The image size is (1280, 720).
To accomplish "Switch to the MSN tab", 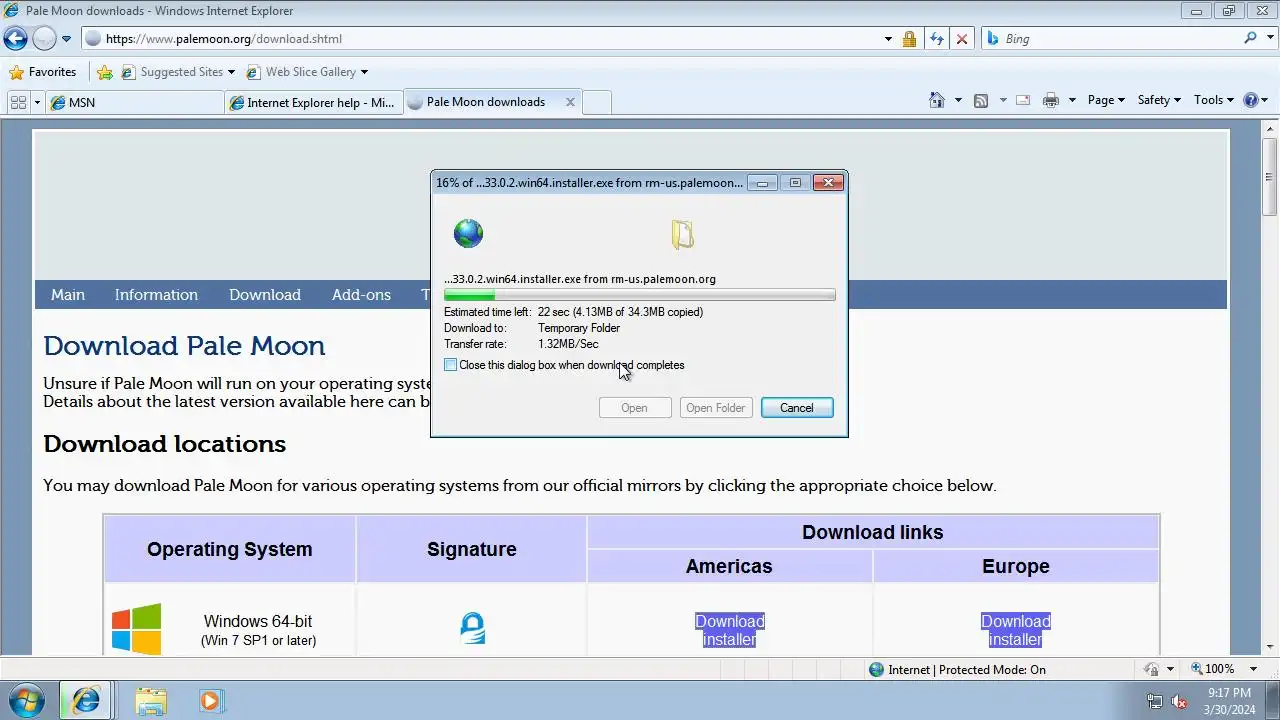I will click(135, 102).
